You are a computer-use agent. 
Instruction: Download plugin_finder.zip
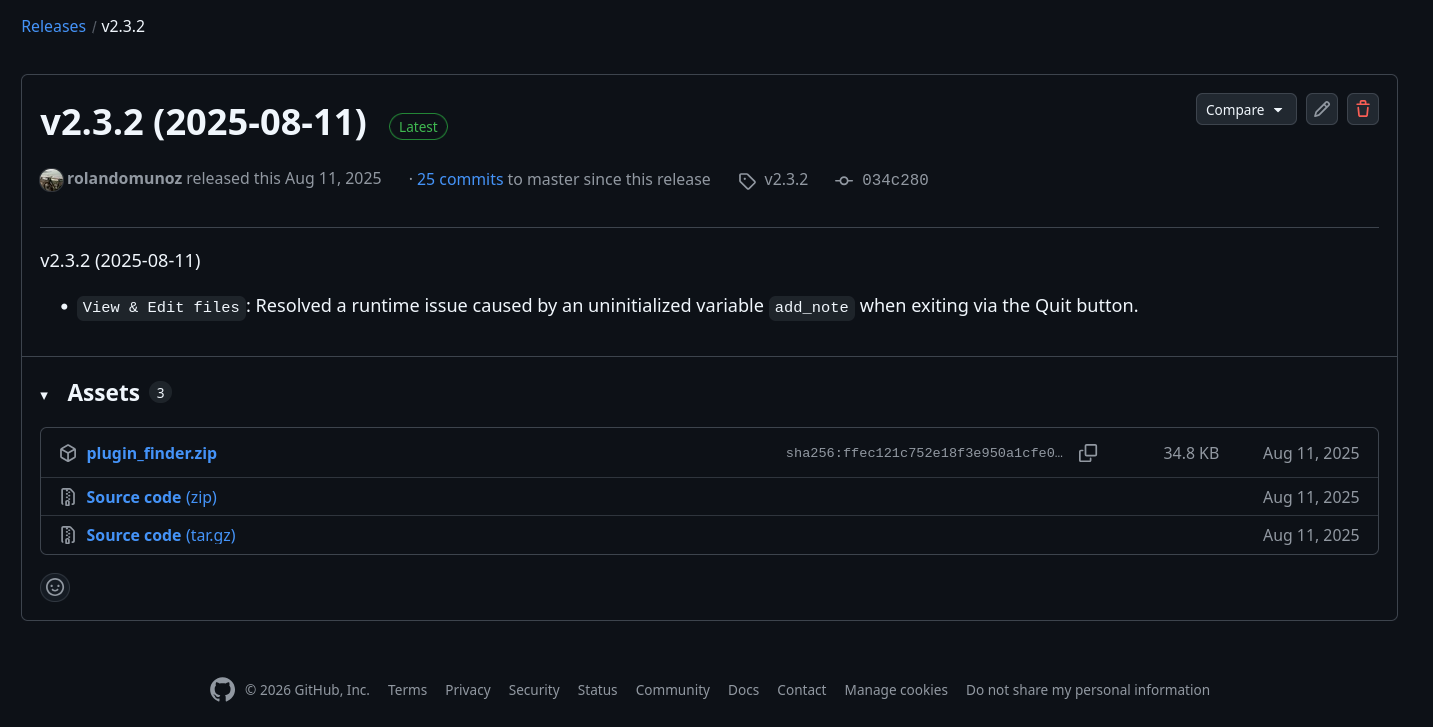tap(152, 453)
